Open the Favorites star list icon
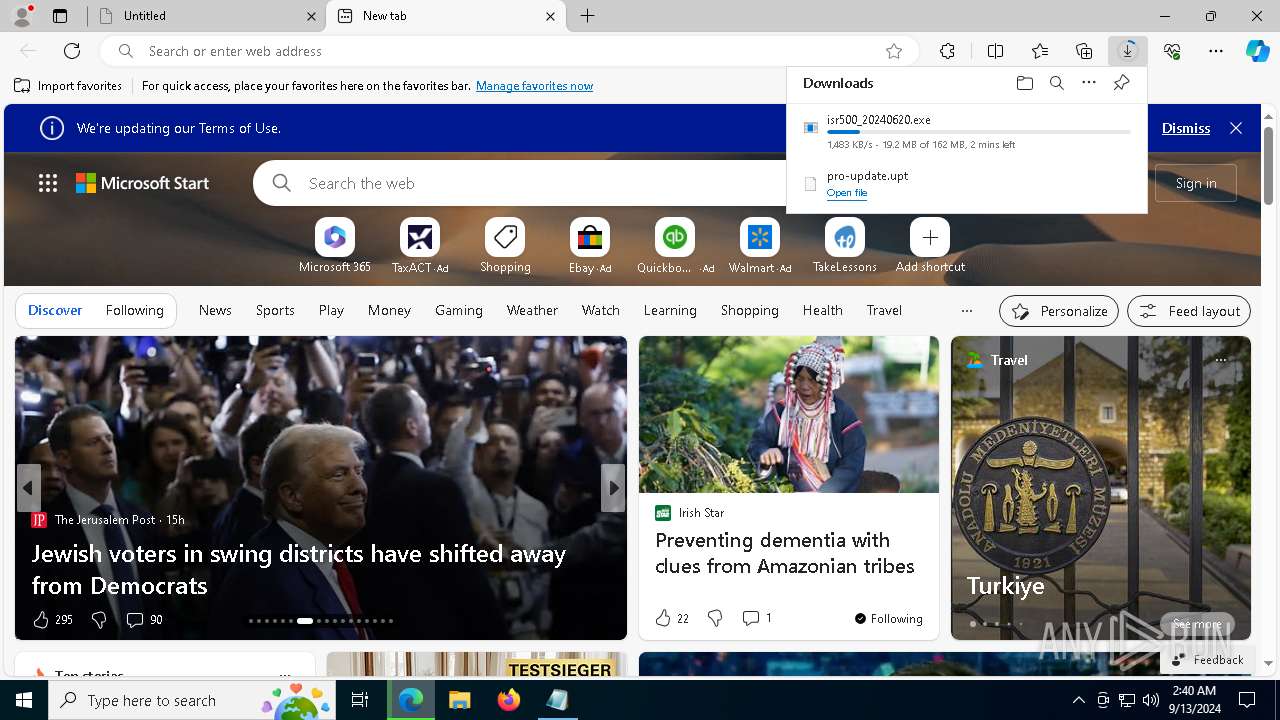Screen dimensions: 1280x720 click(x=1040, y=51)
